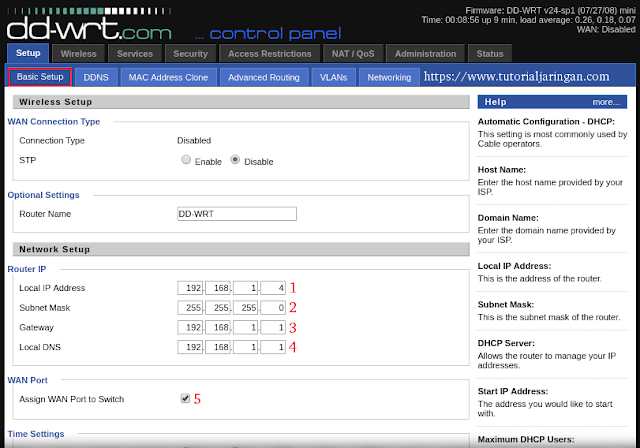Open the DDNS sub-tab
This screenshot has width=640, height=448.
pyautogui.click(x=96, y=77)
